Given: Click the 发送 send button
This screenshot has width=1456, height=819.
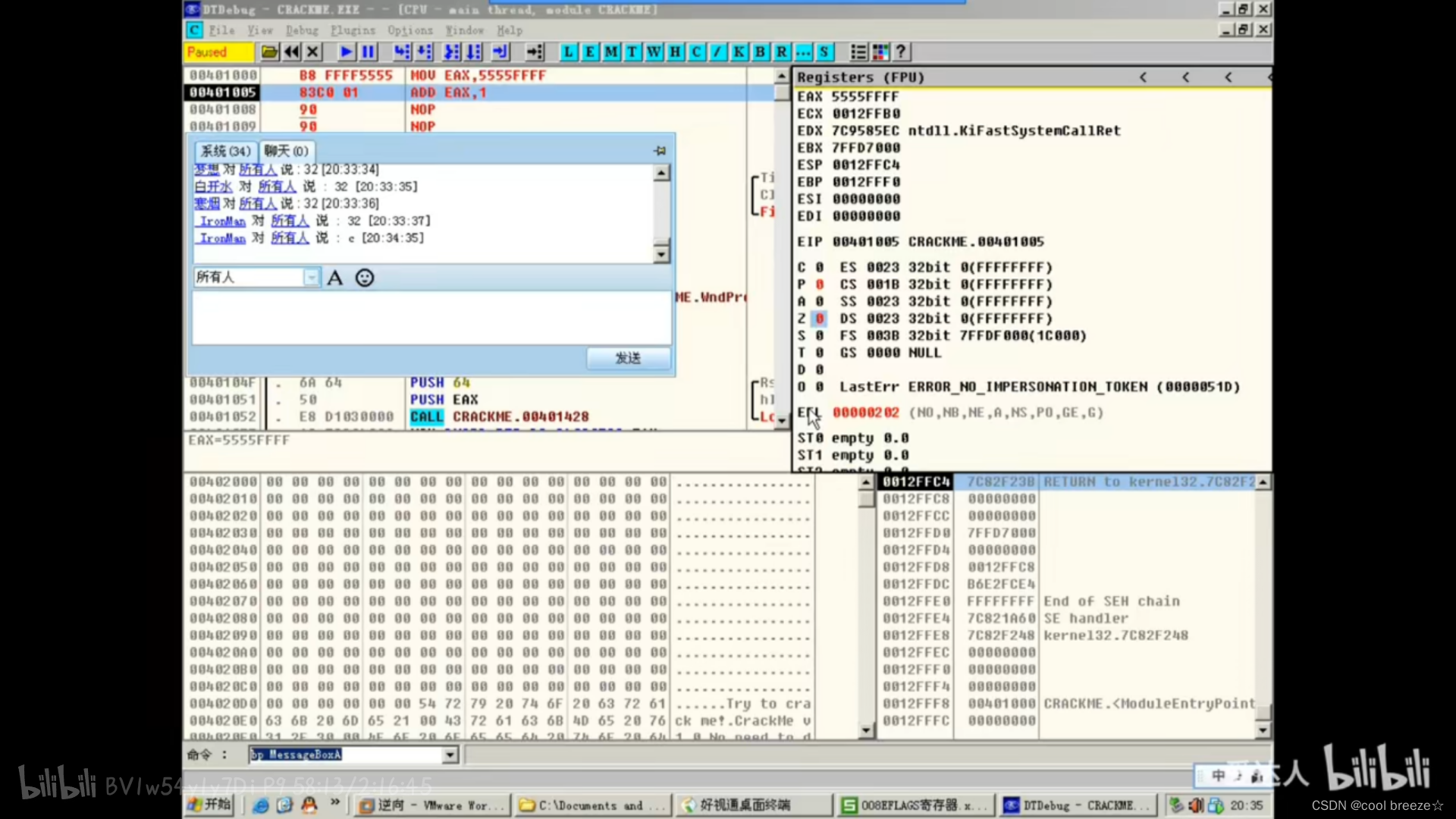Looking at the screenshot, I should (628, 358).
